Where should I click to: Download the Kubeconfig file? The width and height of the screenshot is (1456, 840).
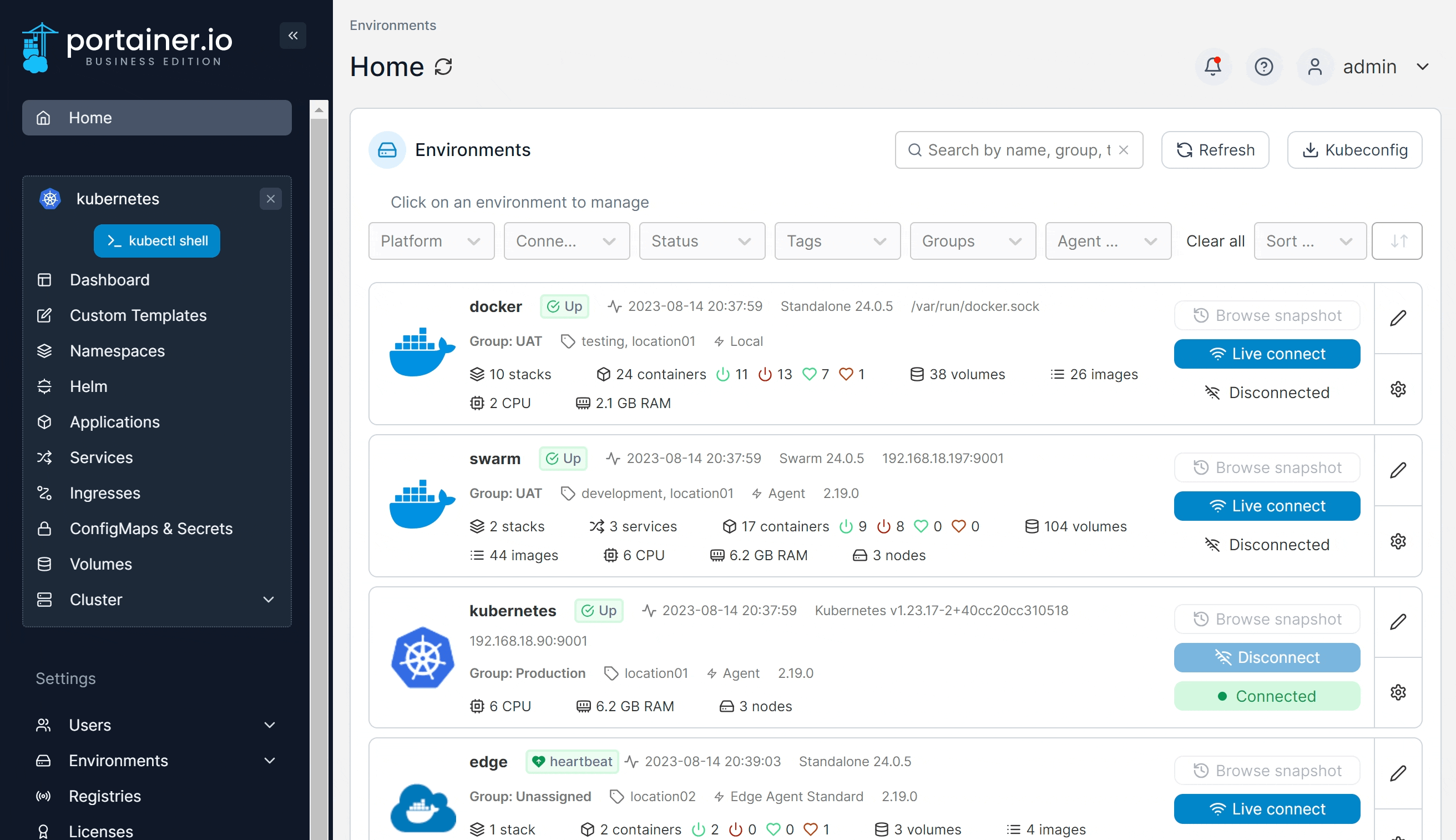point(1354,150)
